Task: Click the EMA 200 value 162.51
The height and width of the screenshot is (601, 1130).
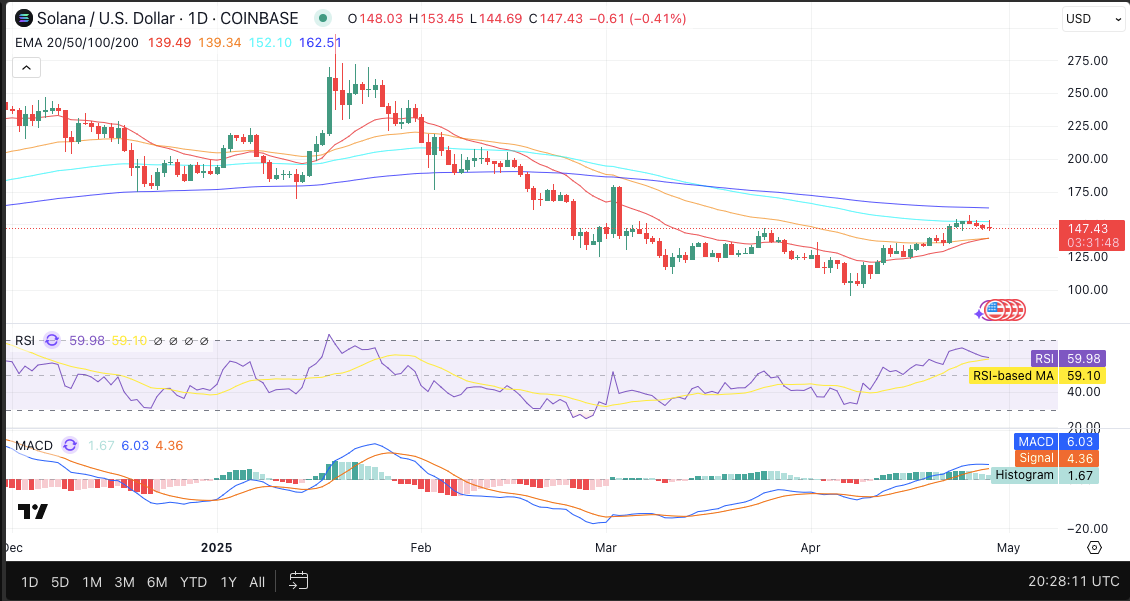Action: click(x=320, y=43)
